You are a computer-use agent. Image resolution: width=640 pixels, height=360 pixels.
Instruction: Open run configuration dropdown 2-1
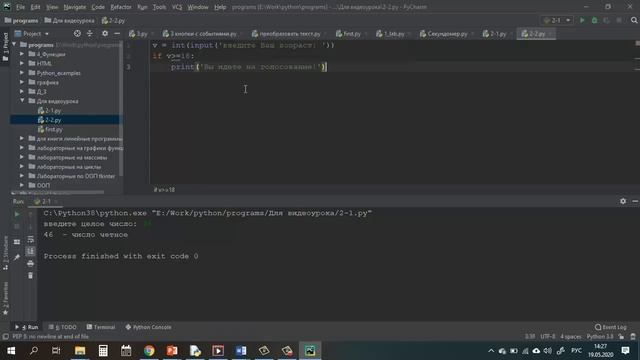557,20
